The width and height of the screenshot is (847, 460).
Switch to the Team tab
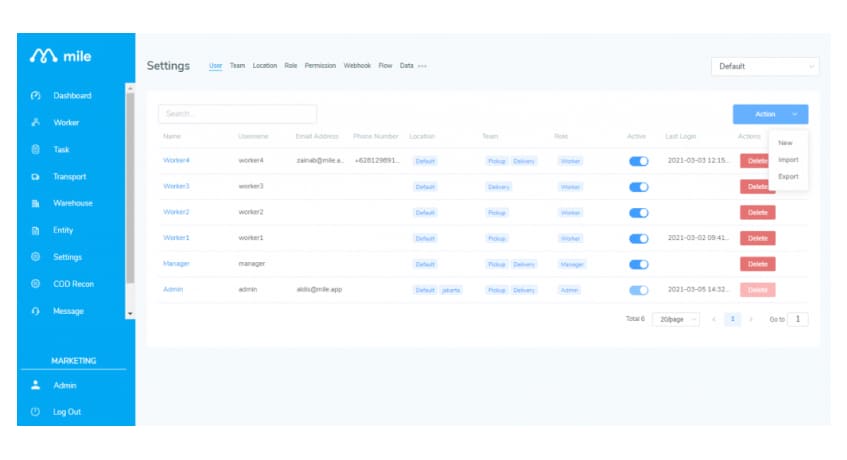(x=237, y=66)
